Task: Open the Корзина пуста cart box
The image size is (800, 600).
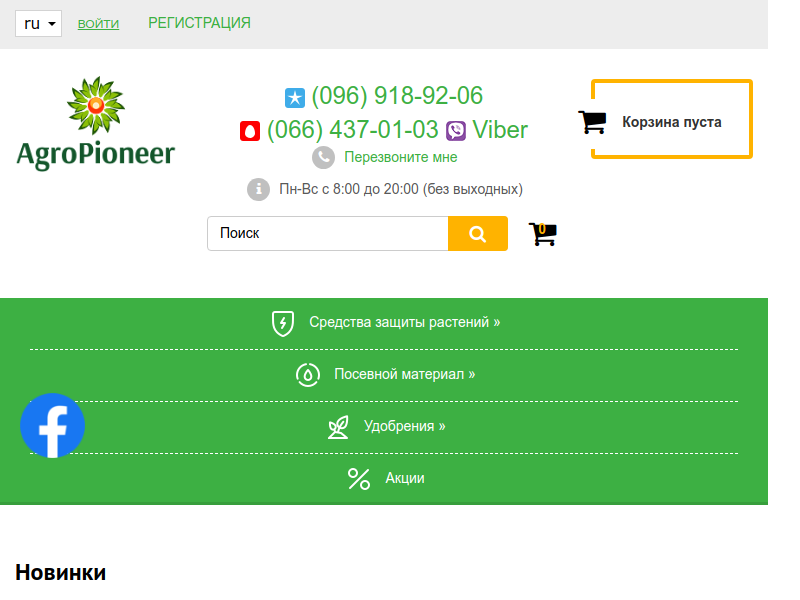Action: click(671, 119)
